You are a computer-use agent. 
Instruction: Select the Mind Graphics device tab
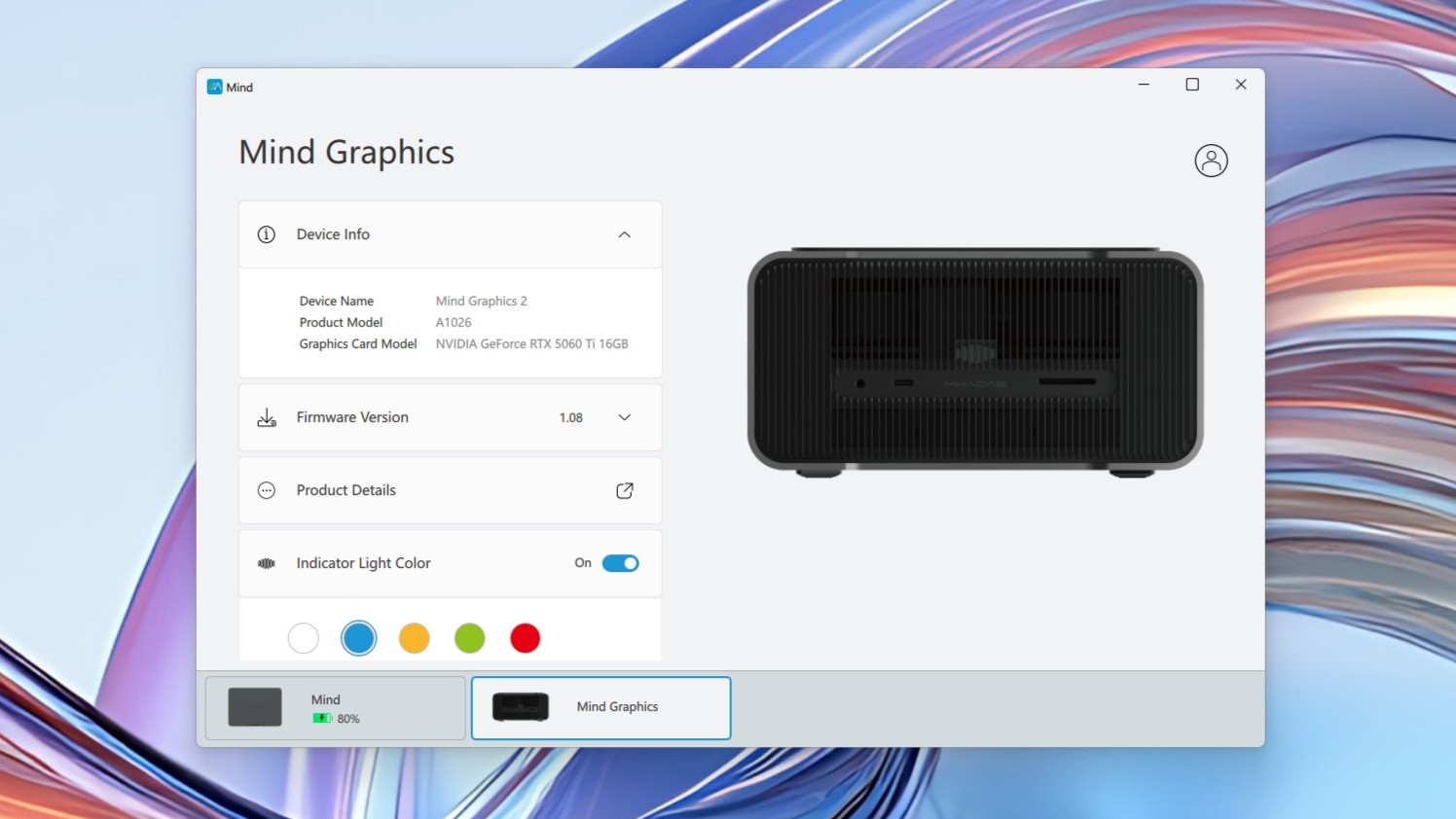(601, 708)
